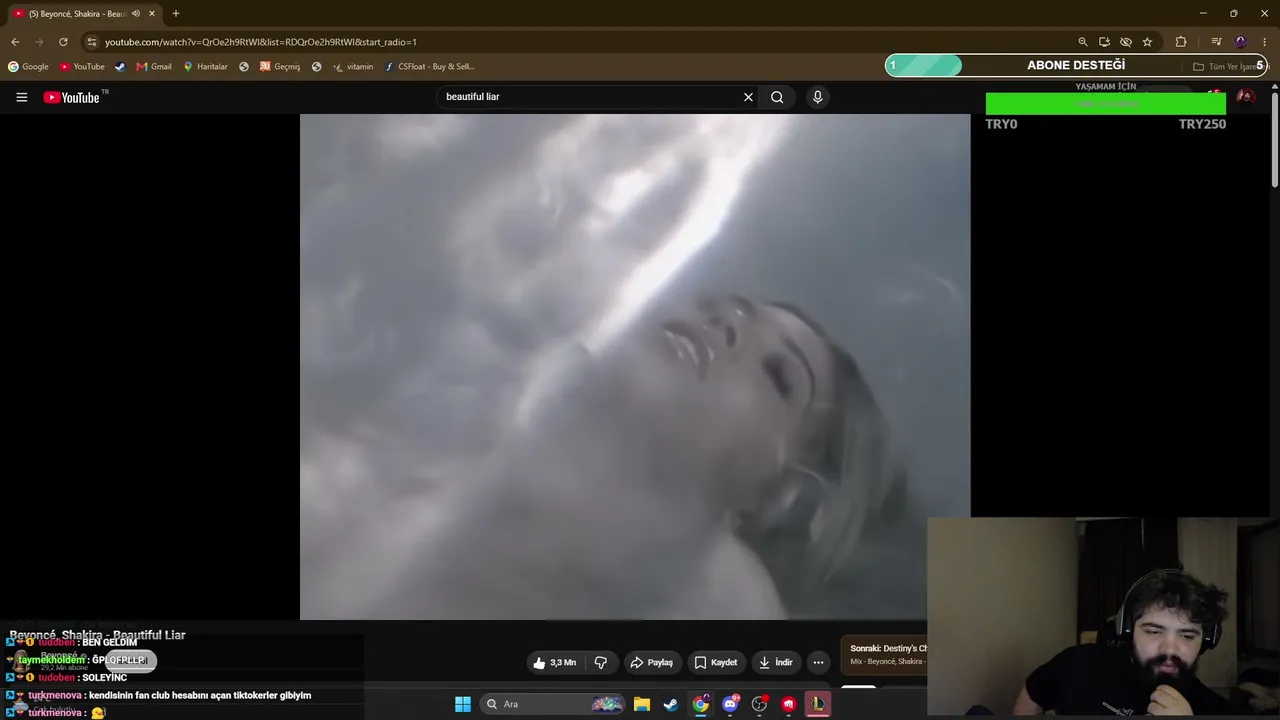Viewport: 1280px width, 720px height.
Task: Bookmark this page with the star
Action: [x=1147, y=42]
